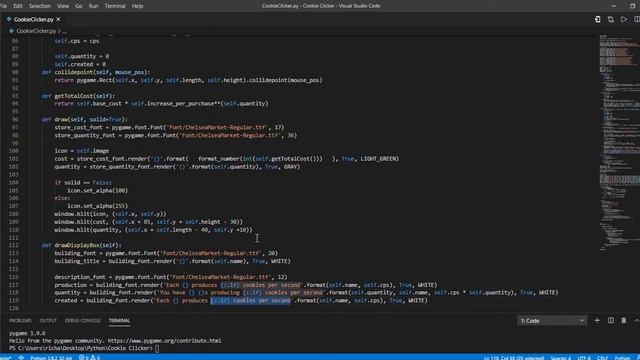Click in the code minimap
The image size is (640, 360).
(619, 143)
